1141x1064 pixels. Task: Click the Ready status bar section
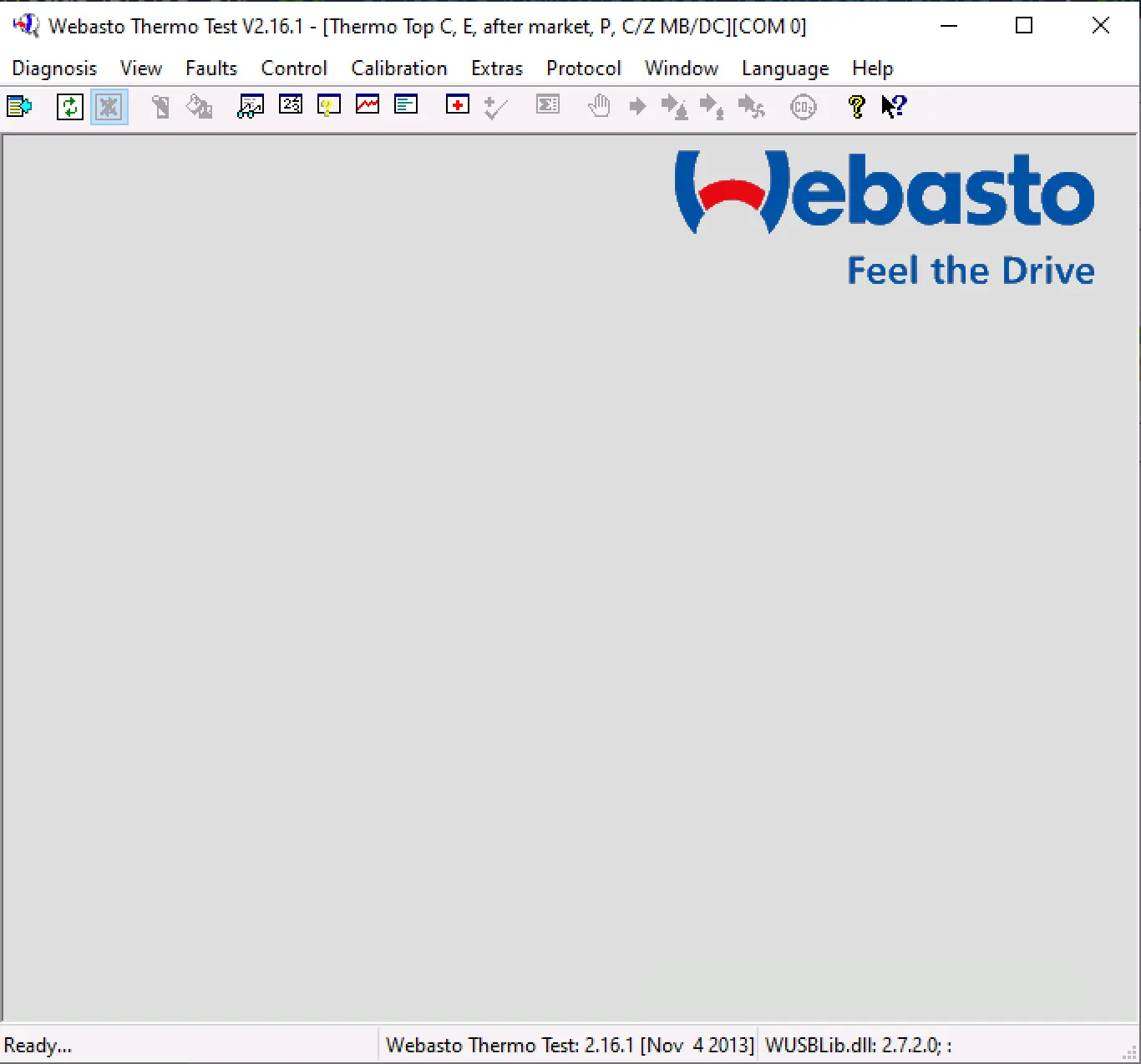coord(38,1045)
